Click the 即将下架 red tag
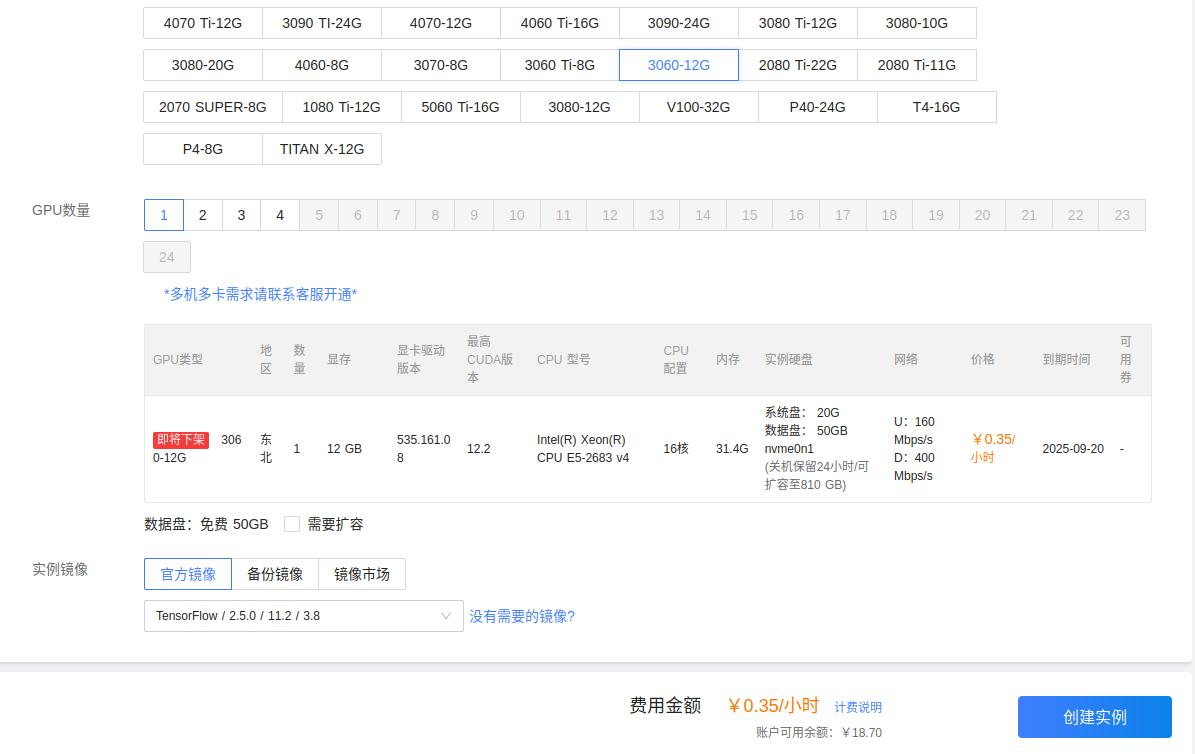The height and width of the screenshot is (754, 1195). click(x=181, y=440)
